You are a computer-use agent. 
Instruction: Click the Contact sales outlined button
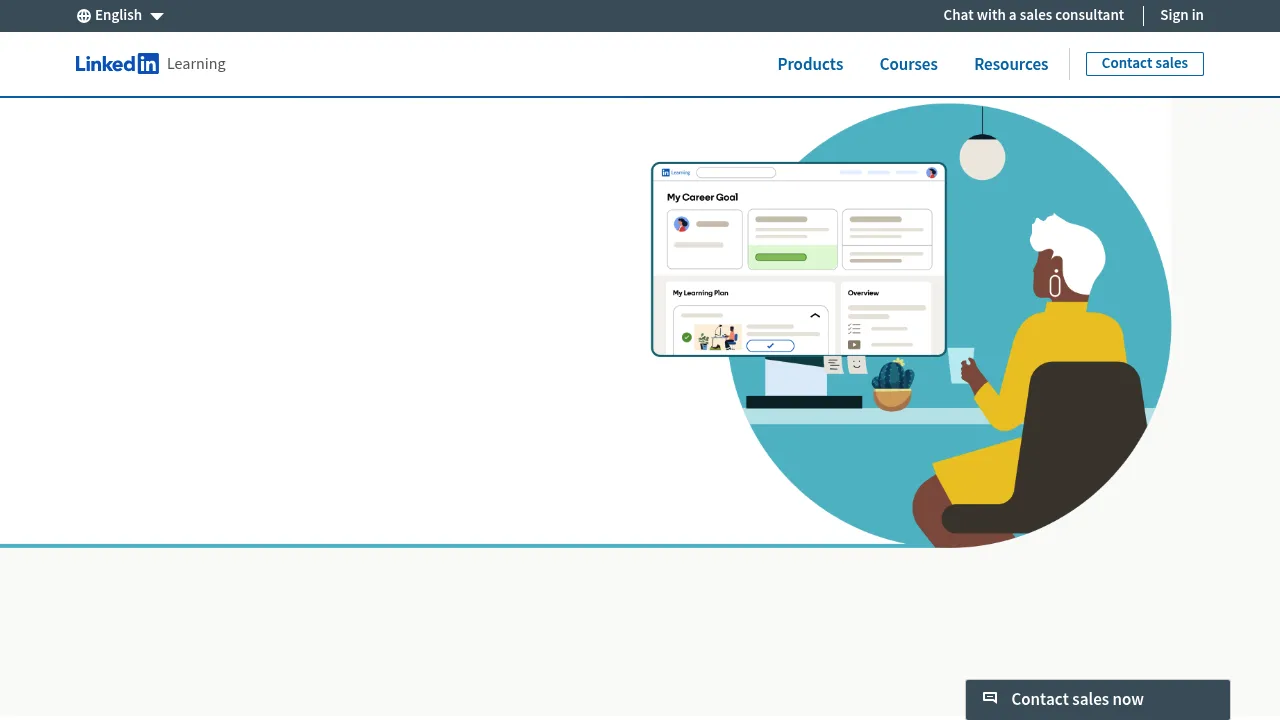[x=1145, y=63]
